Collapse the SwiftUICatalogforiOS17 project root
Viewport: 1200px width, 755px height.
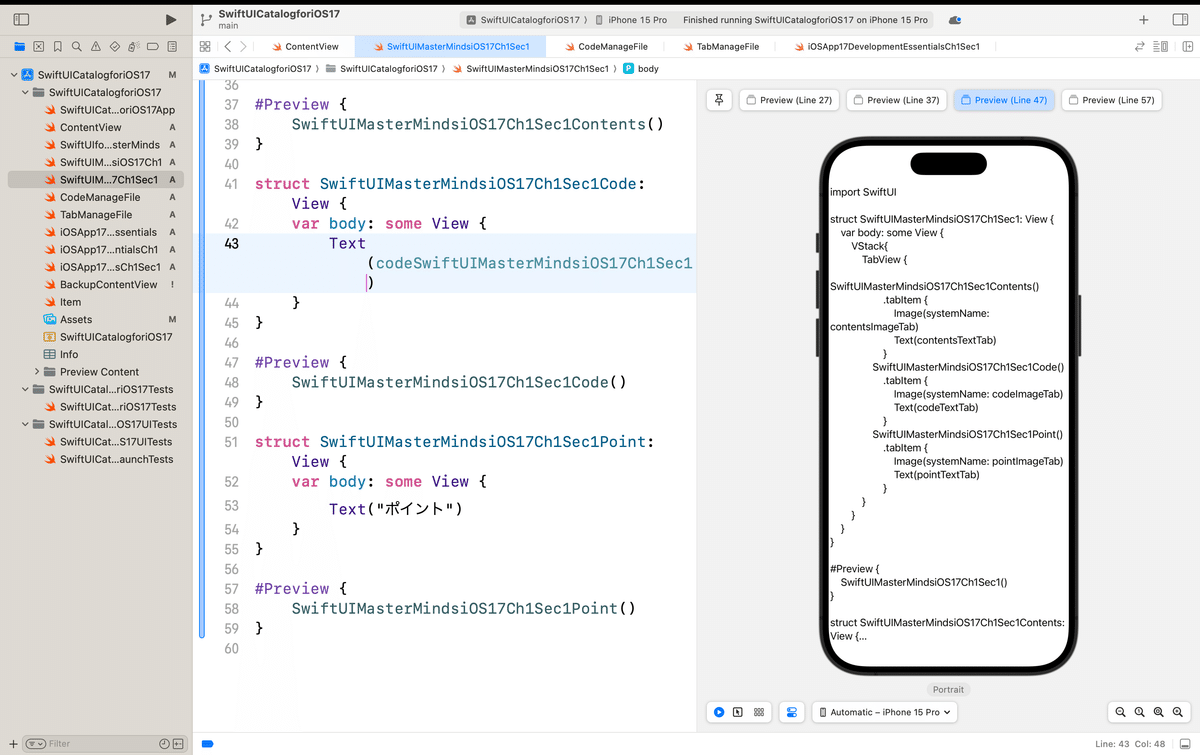click(x=13, y=75)
